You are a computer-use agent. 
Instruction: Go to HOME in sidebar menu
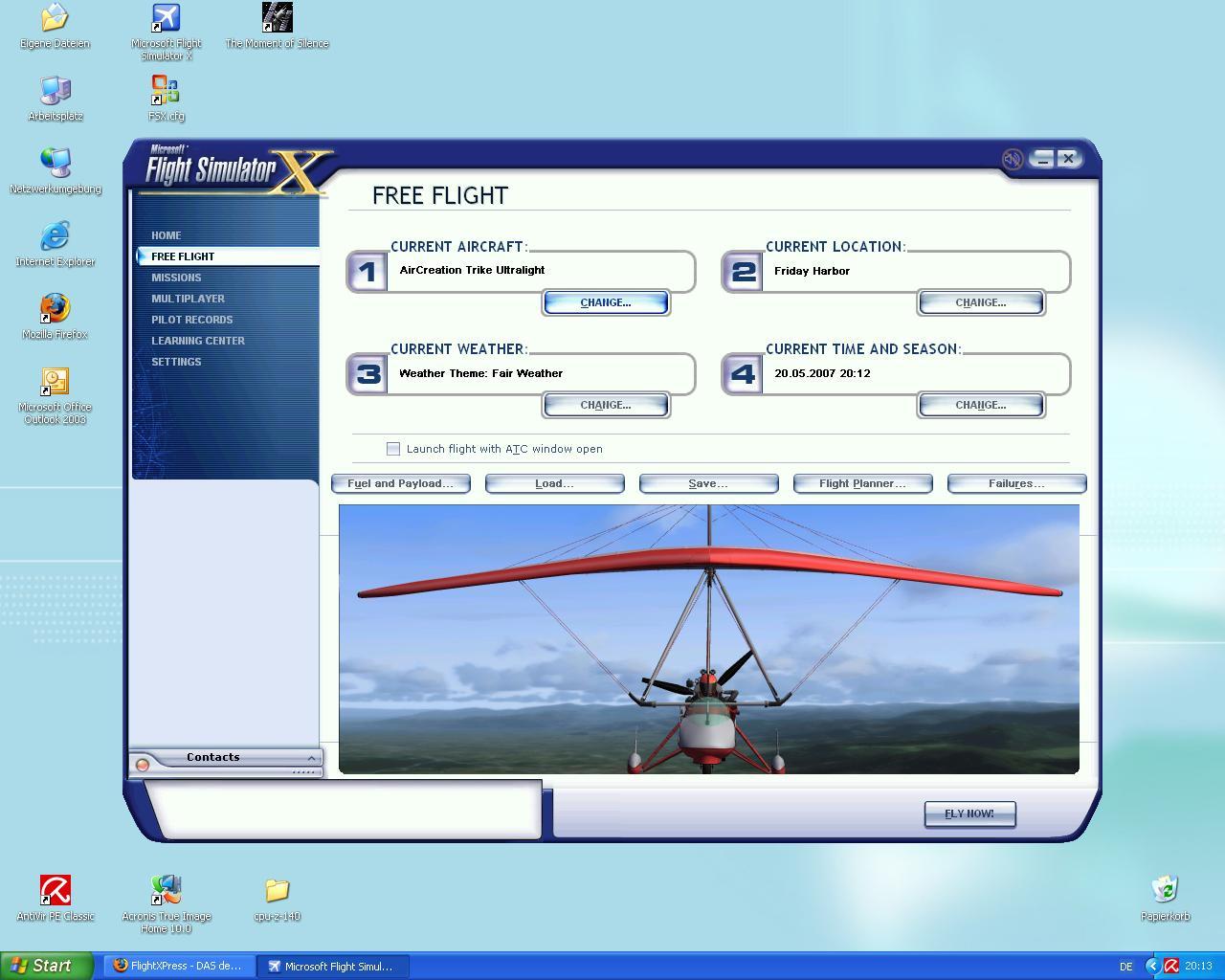[x=166, y=235]
